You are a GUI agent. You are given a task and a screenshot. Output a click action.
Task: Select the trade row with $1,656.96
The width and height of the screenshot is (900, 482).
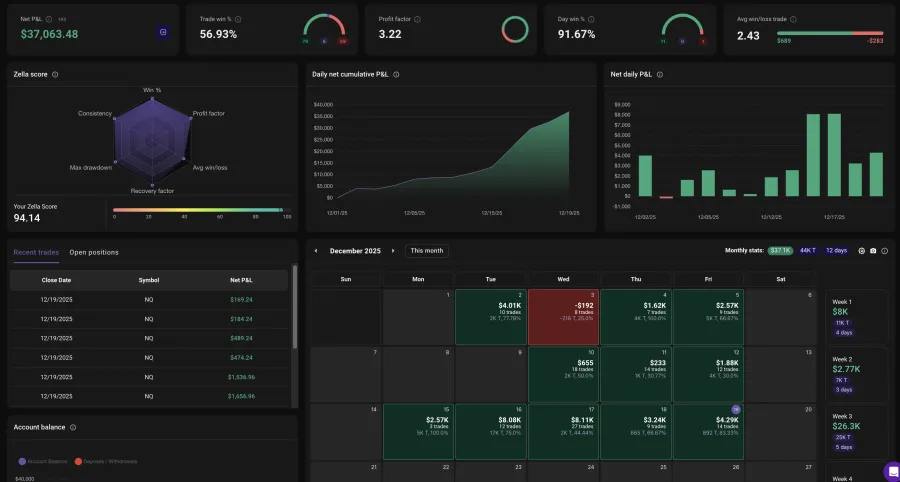pos(149,397)
